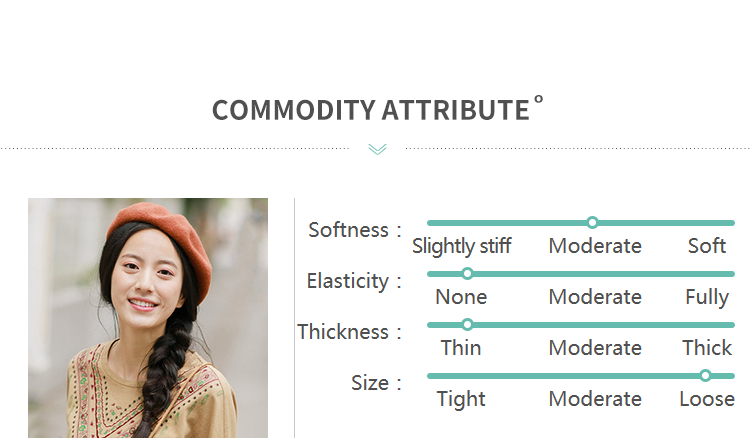The image size is (750, 438).
Task: Click the woman in beret photo
Action: tap(148, 318)
